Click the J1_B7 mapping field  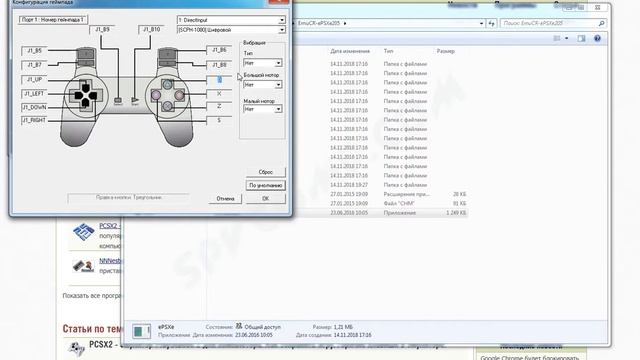[34, 65]
